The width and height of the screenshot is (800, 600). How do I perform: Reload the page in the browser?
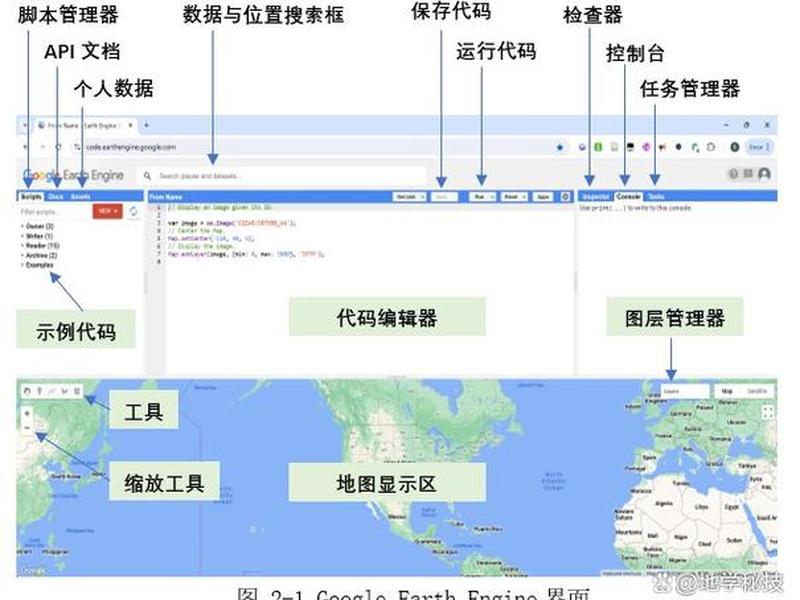pyautogui.click(x=58, y=147)
